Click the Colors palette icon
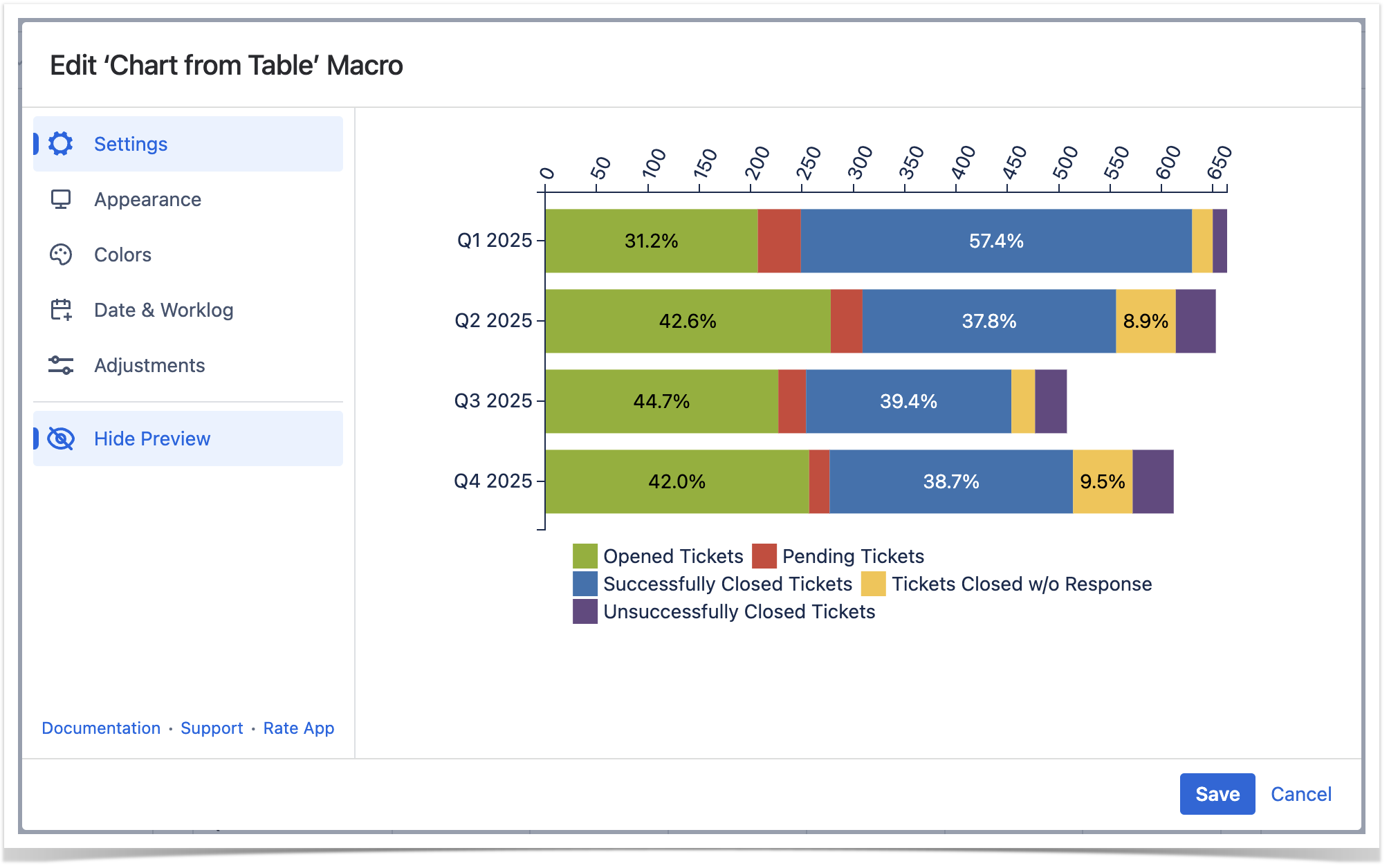1389x868 pixels. [x=61, y=255]
